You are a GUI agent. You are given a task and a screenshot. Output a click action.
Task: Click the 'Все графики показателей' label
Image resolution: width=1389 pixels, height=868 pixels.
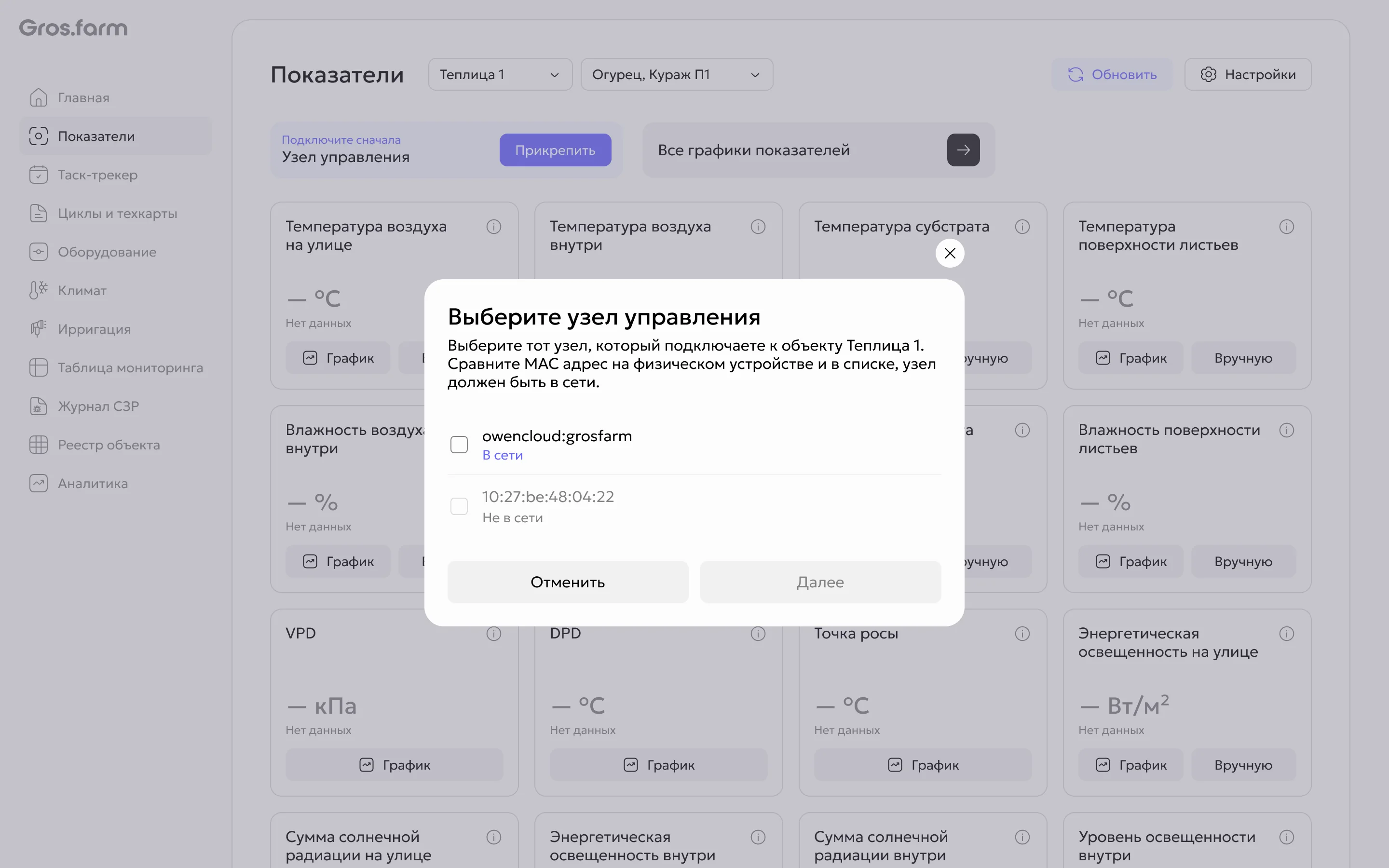(x=754, y=150)
